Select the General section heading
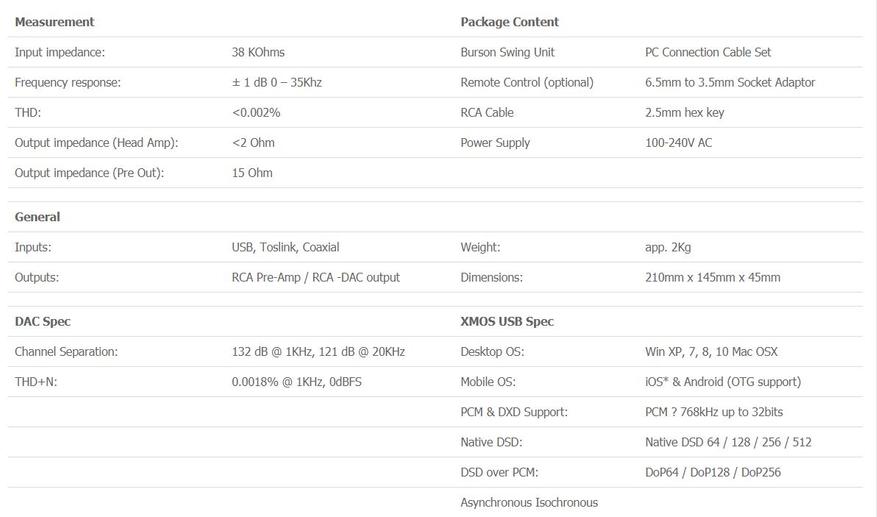This screenshot has height=517, width=877. pyautogui.click(x=37, y=217)
